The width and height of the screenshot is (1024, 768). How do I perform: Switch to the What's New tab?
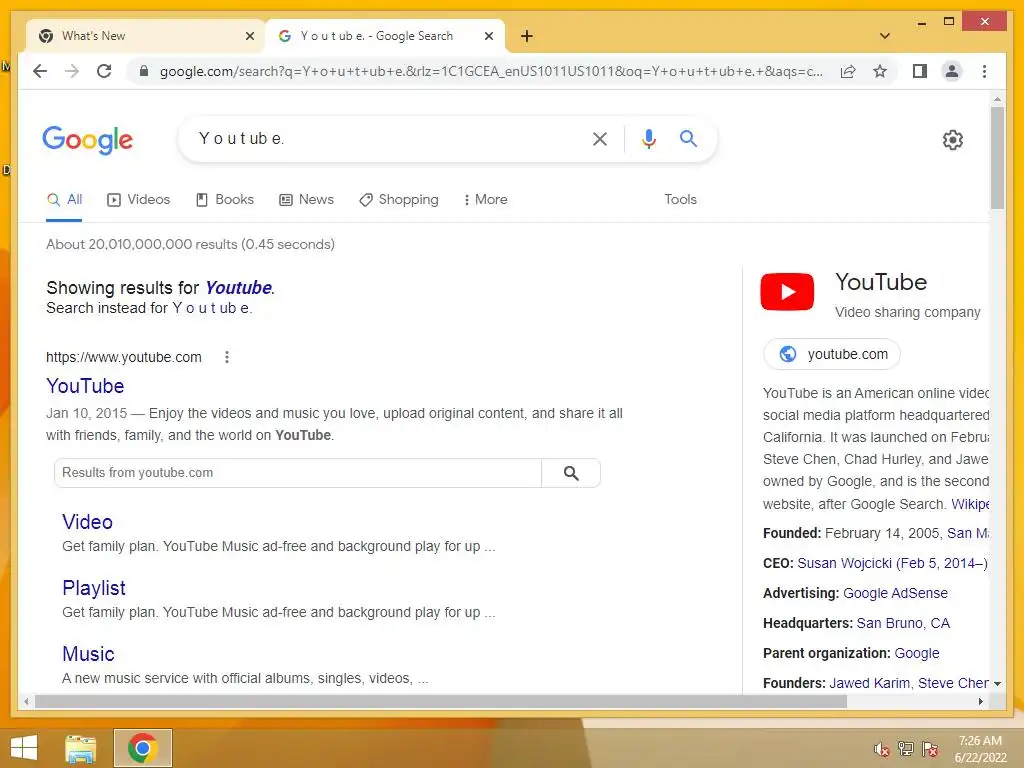tap(145, 36)
